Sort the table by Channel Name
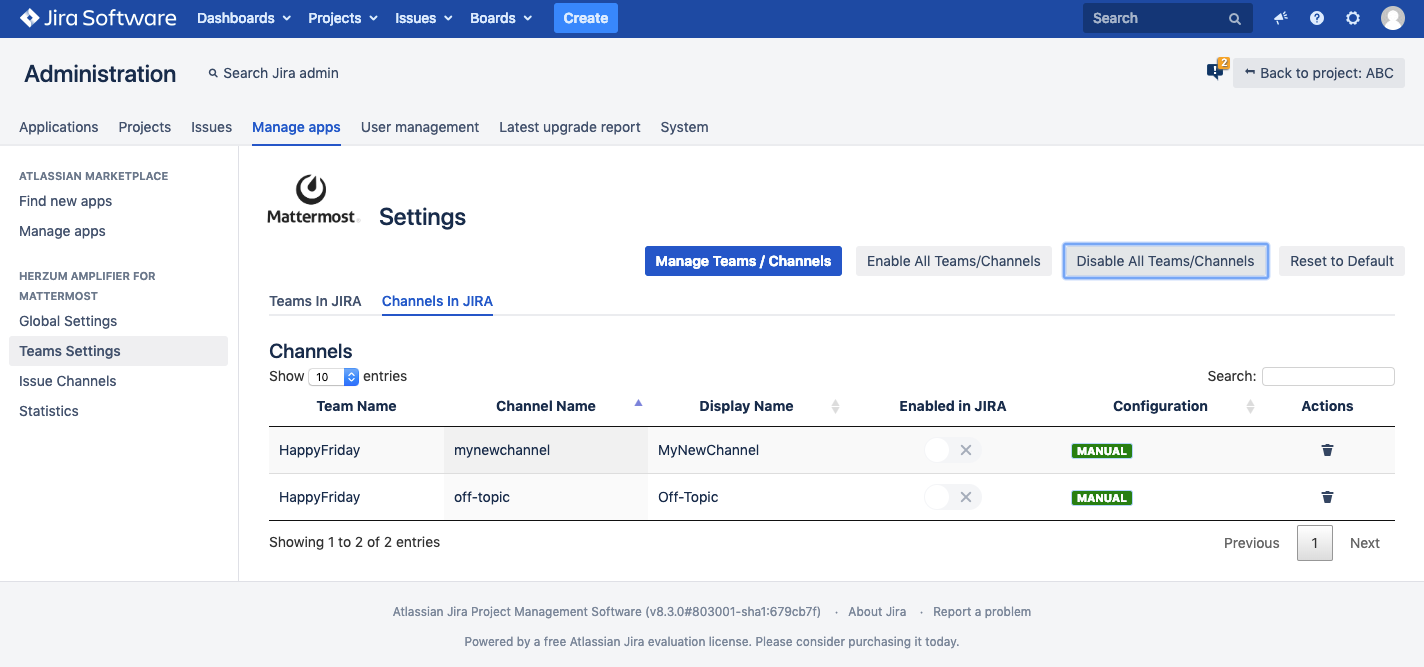This screenshot has height=667, width=1424. 546,406
